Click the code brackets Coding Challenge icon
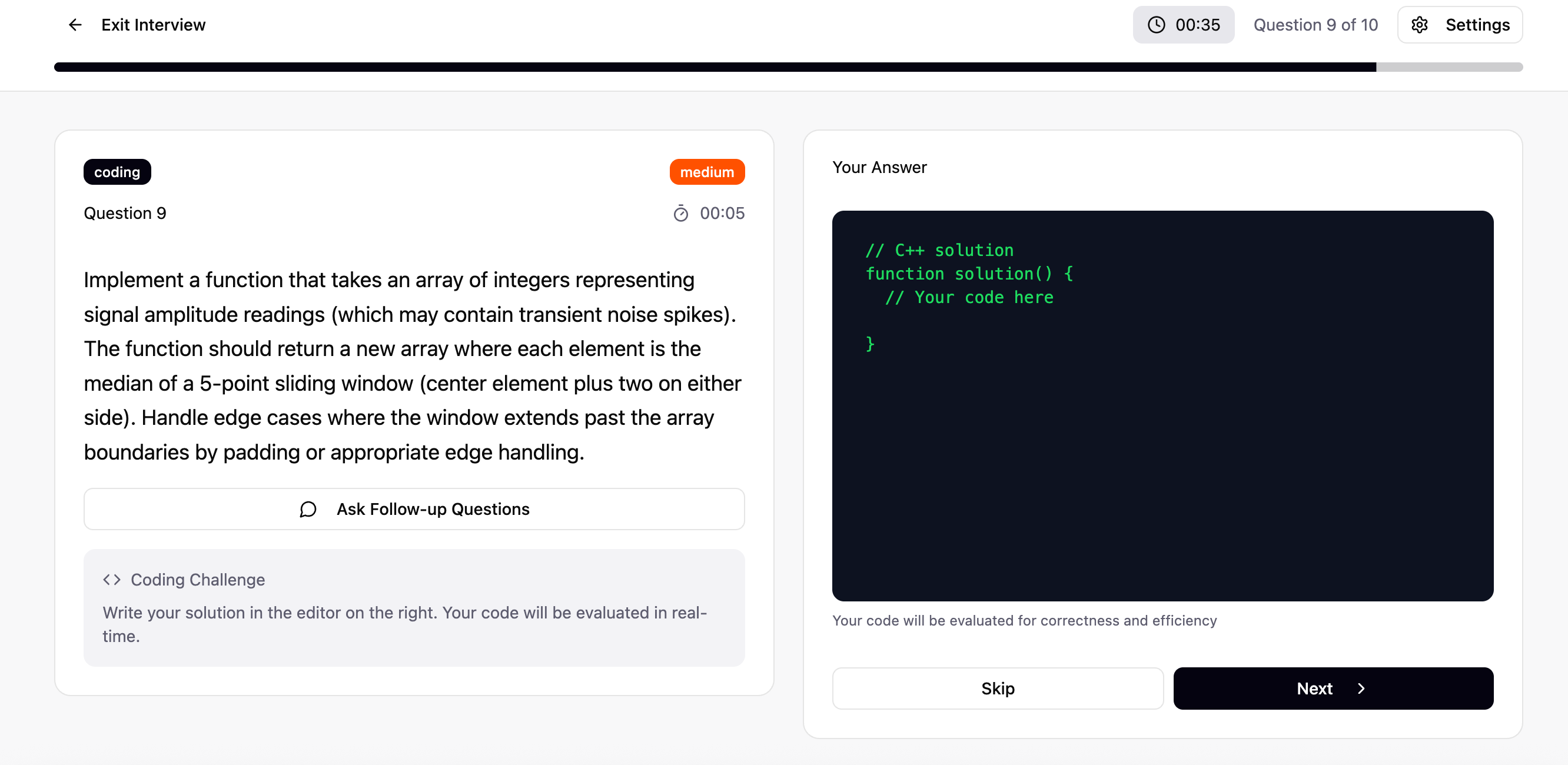This screenshot has height=765, width=1568. [112, 580]
